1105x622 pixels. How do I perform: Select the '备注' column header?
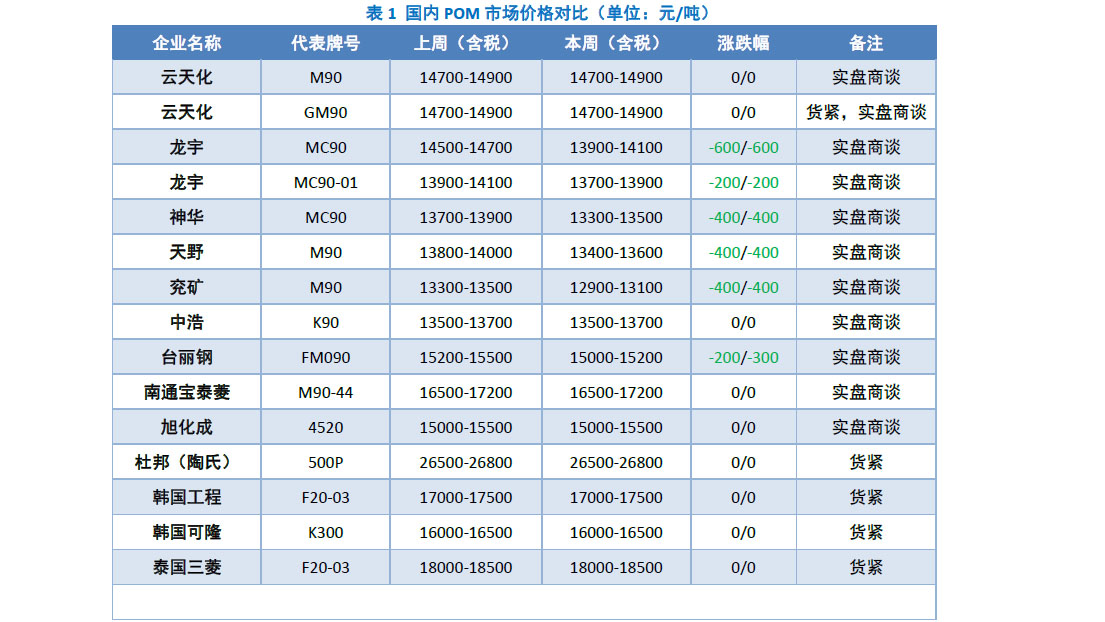(x=866, y=43)
